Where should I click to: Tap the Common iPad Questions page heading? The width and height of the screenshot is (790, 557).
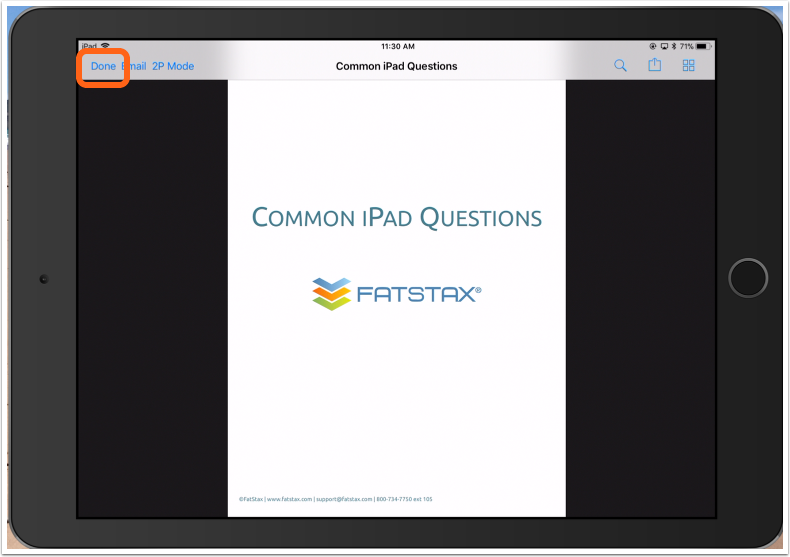click(x=397, y=218)
